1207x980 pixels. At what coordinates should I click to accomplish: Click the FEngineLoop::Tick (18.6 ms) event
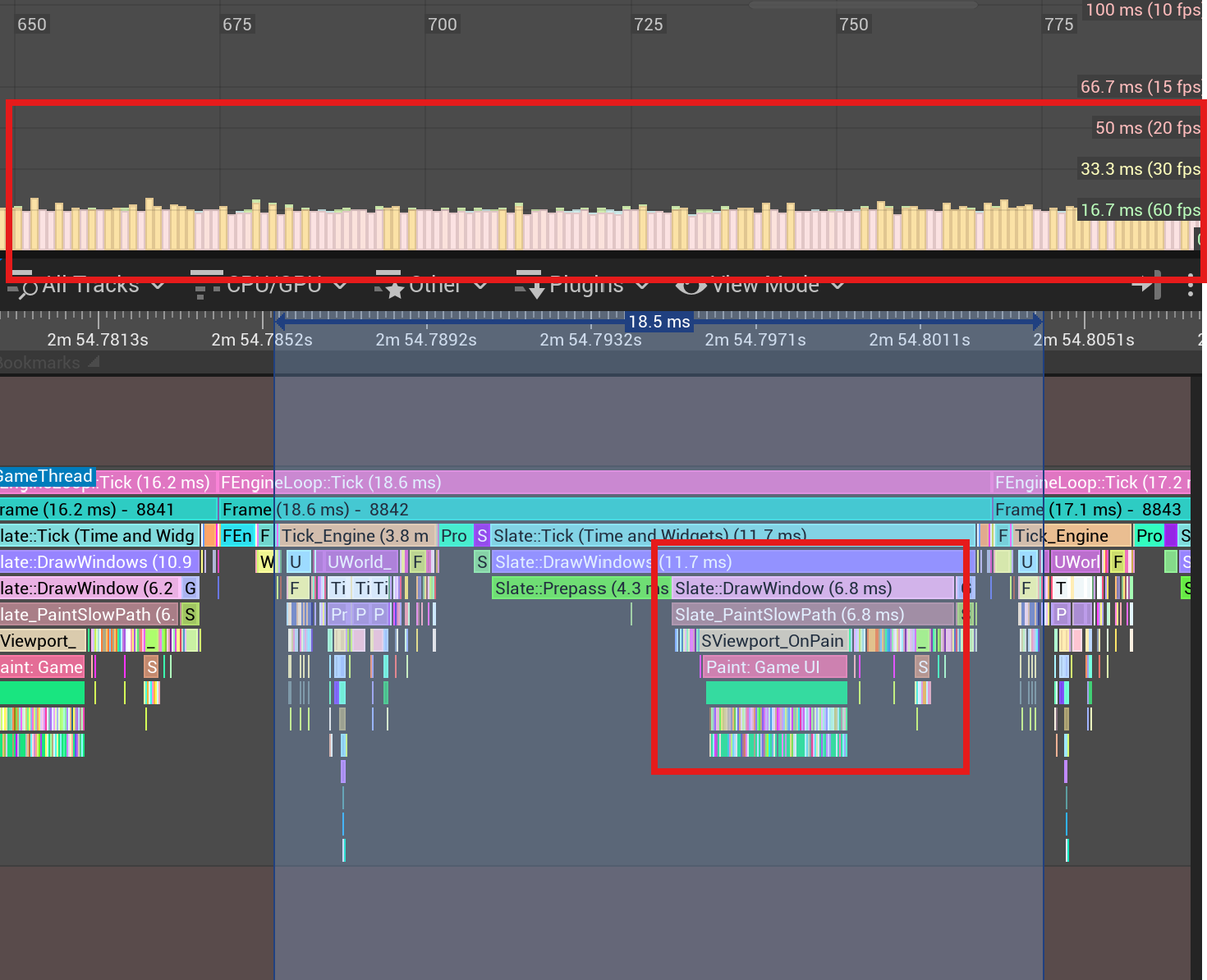604,483
